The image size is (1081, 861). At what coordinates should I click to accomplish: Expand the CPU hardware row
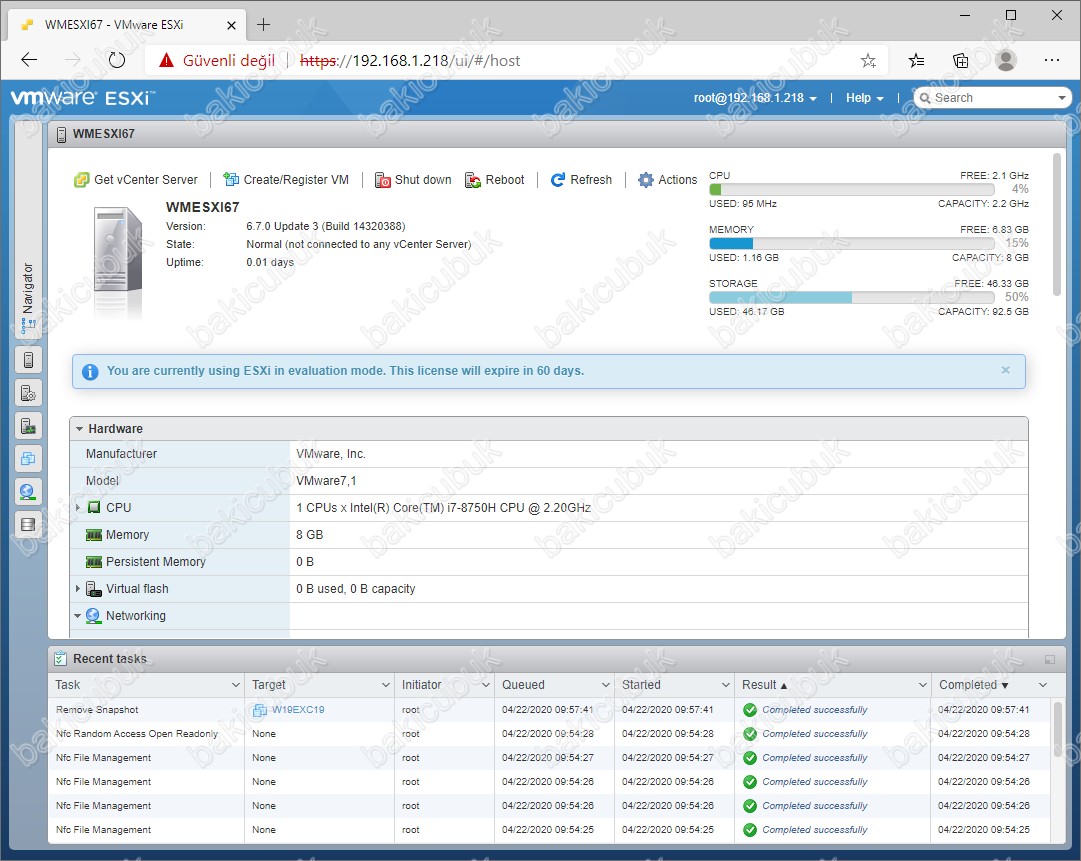(78, 507)
